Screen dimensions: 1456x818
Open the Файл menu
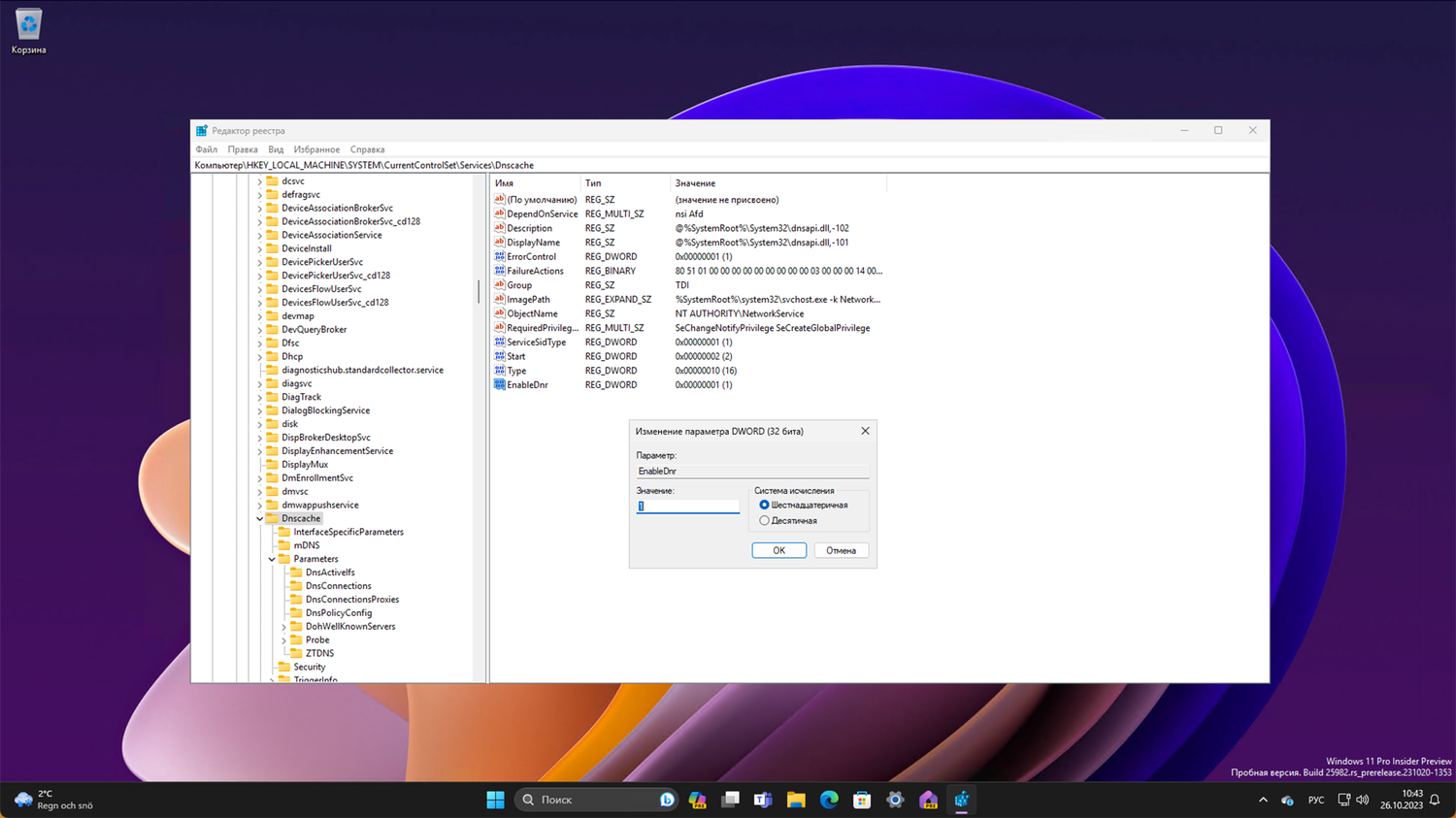click(206, 149)
